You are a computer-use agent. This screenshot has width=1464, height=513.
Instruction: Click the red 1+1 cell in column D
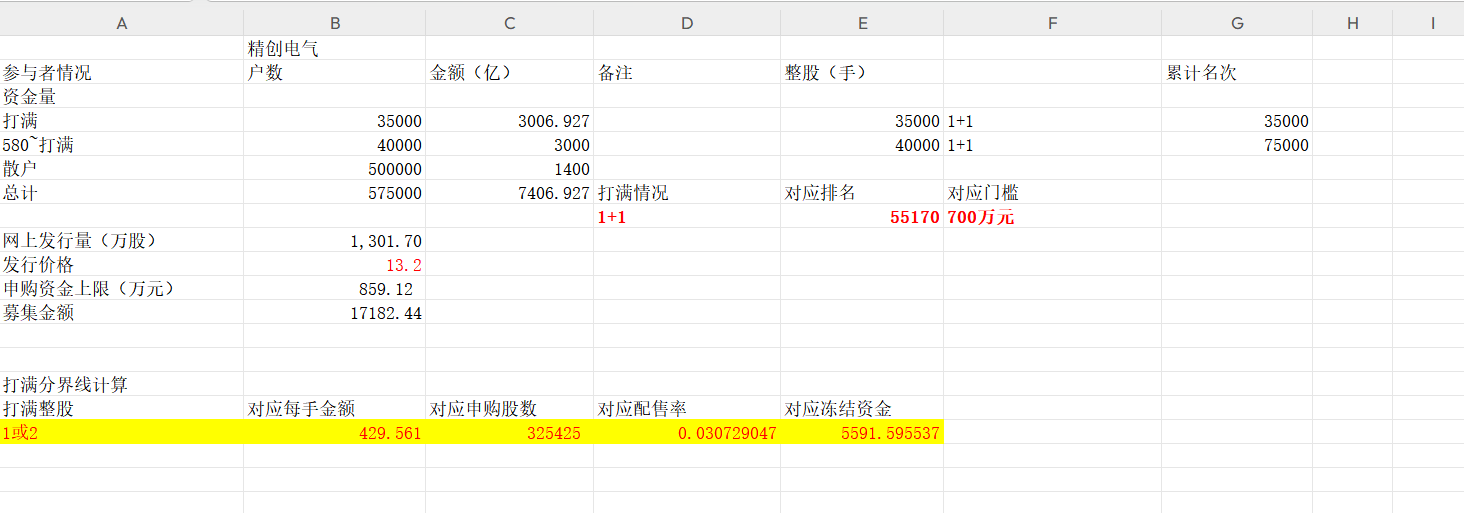pos(687,216)
